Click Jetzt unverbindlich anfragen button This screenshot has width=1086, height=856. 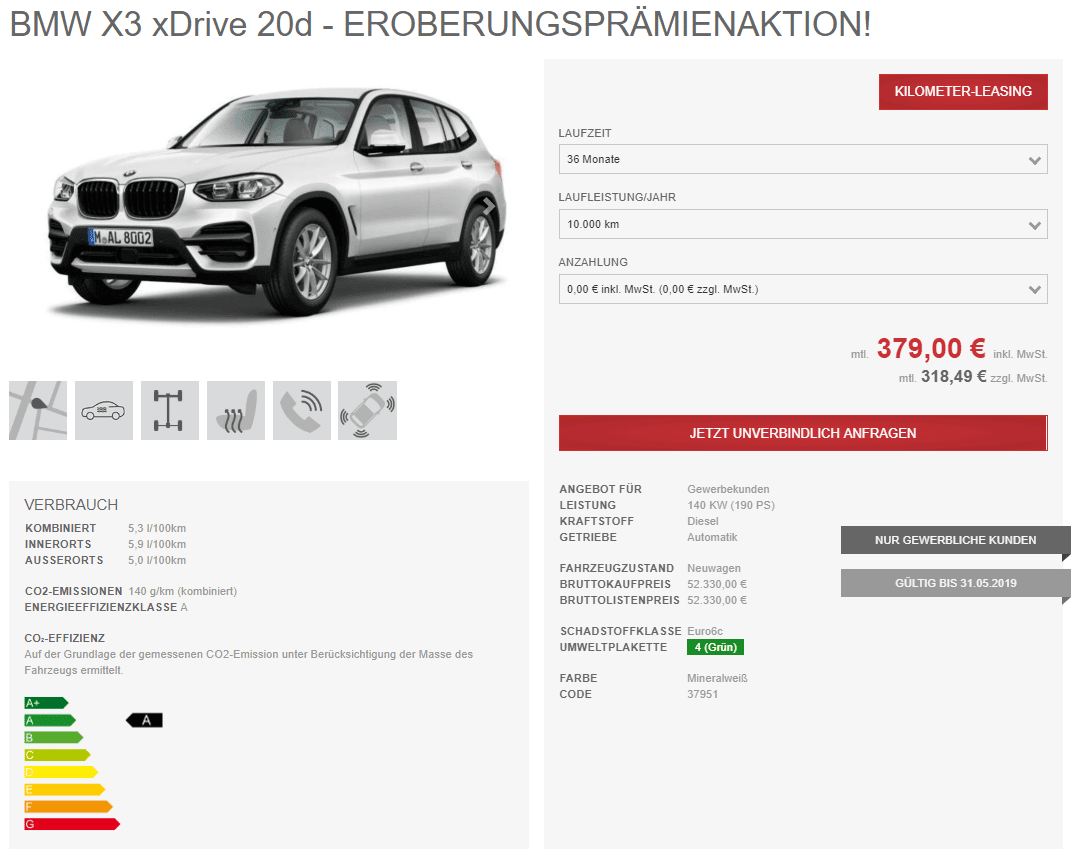[x=803, y=433]
